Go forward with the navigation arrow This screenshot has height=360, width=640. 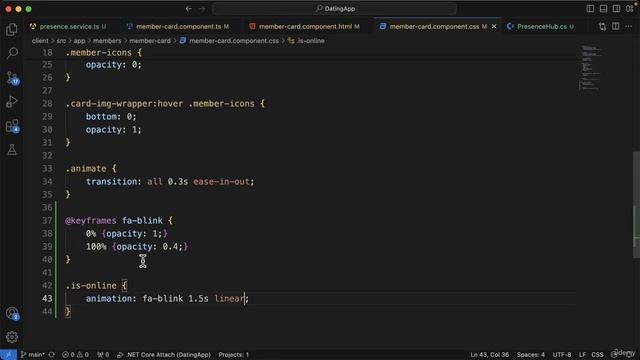[x=202, y=9]
